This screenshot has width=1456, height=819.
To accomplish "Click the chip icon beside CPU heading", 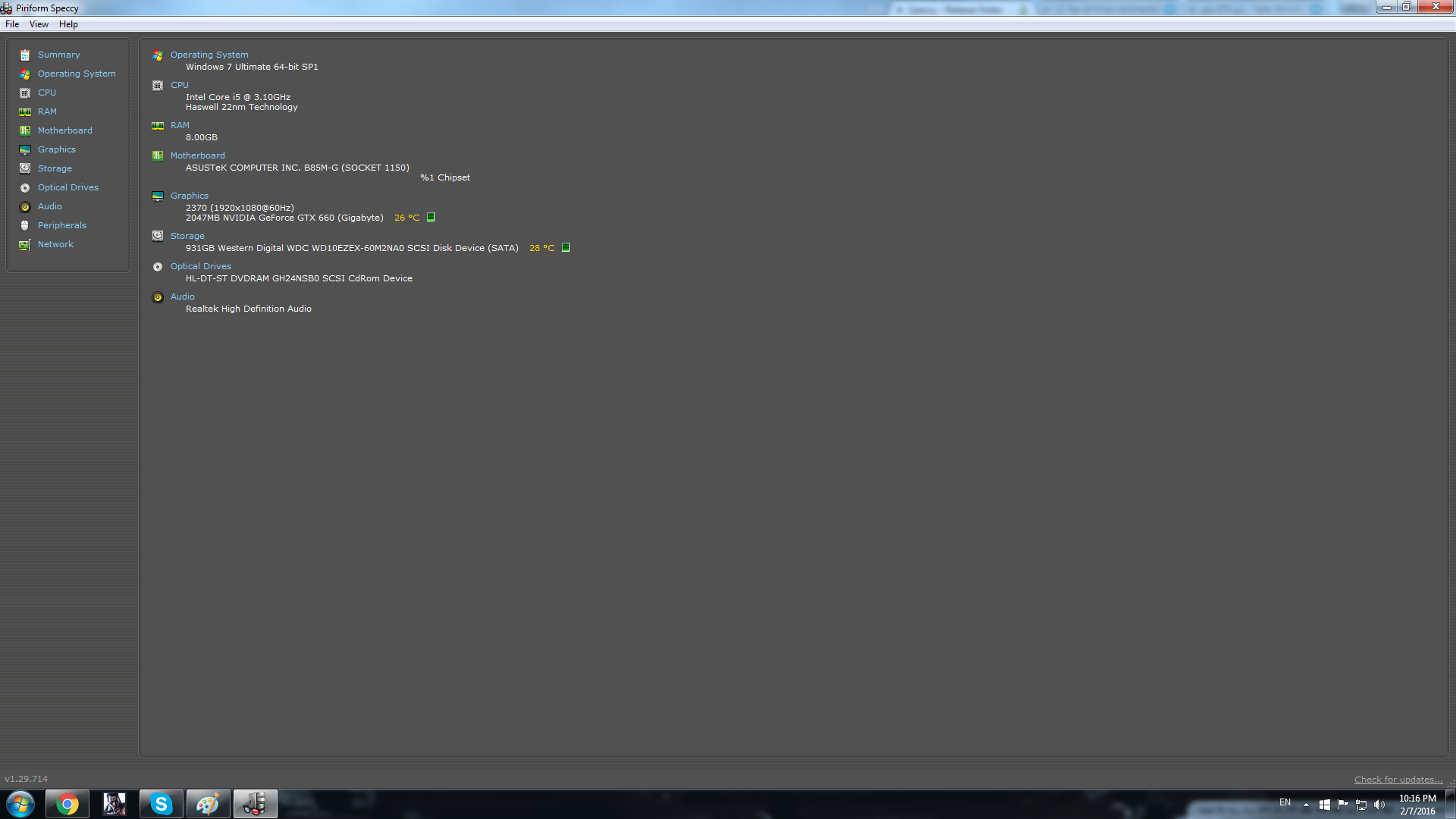I will [x=158, y=86].
